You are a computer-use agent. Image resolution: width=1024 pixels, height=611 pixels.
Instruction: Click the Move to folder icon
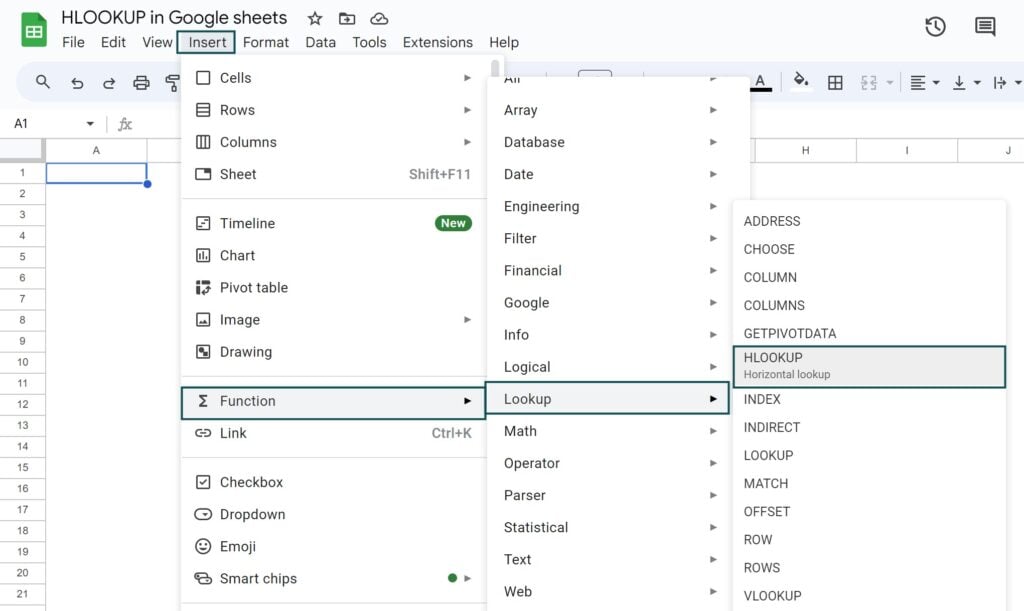coord(347,18)
